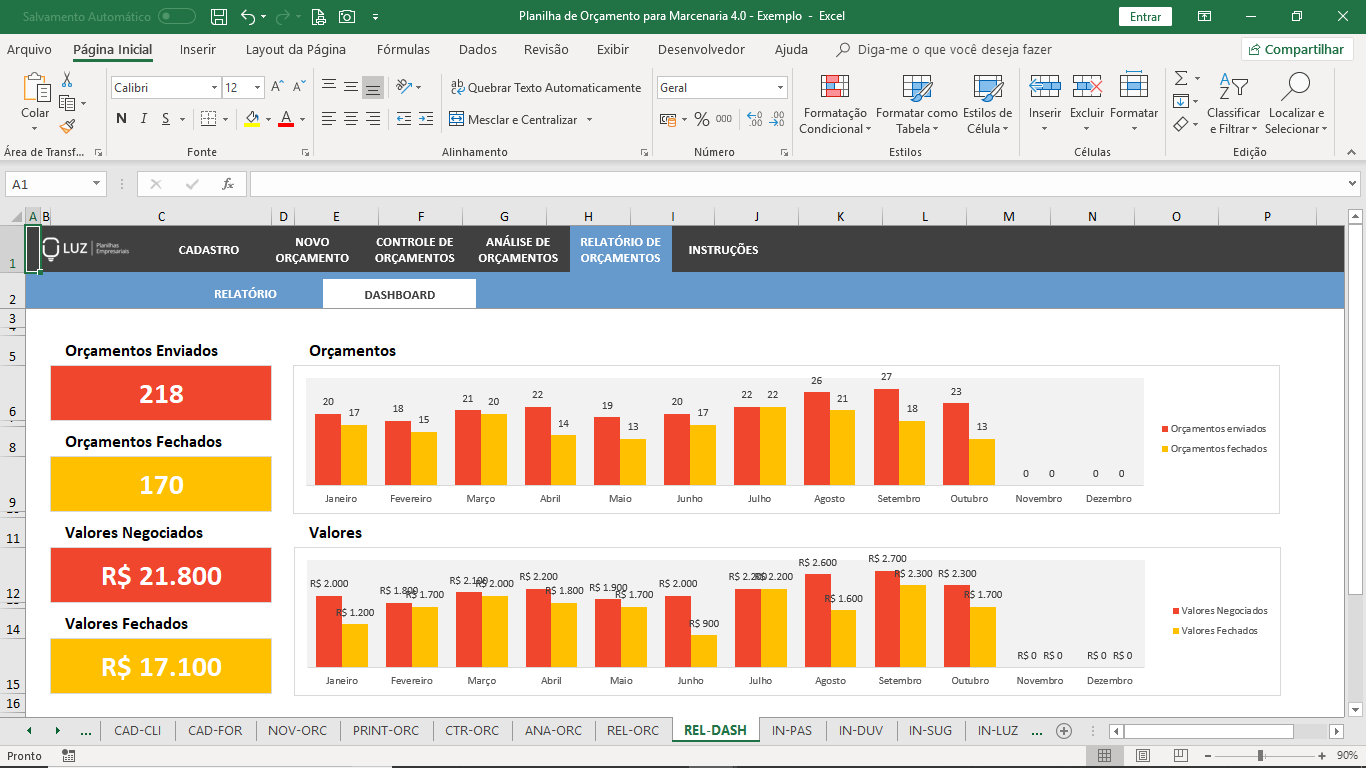The width and height of the screenshot is (1366, 768).
Task: Open Find and Select magnifier icon
Action: tap(1296, 87)
